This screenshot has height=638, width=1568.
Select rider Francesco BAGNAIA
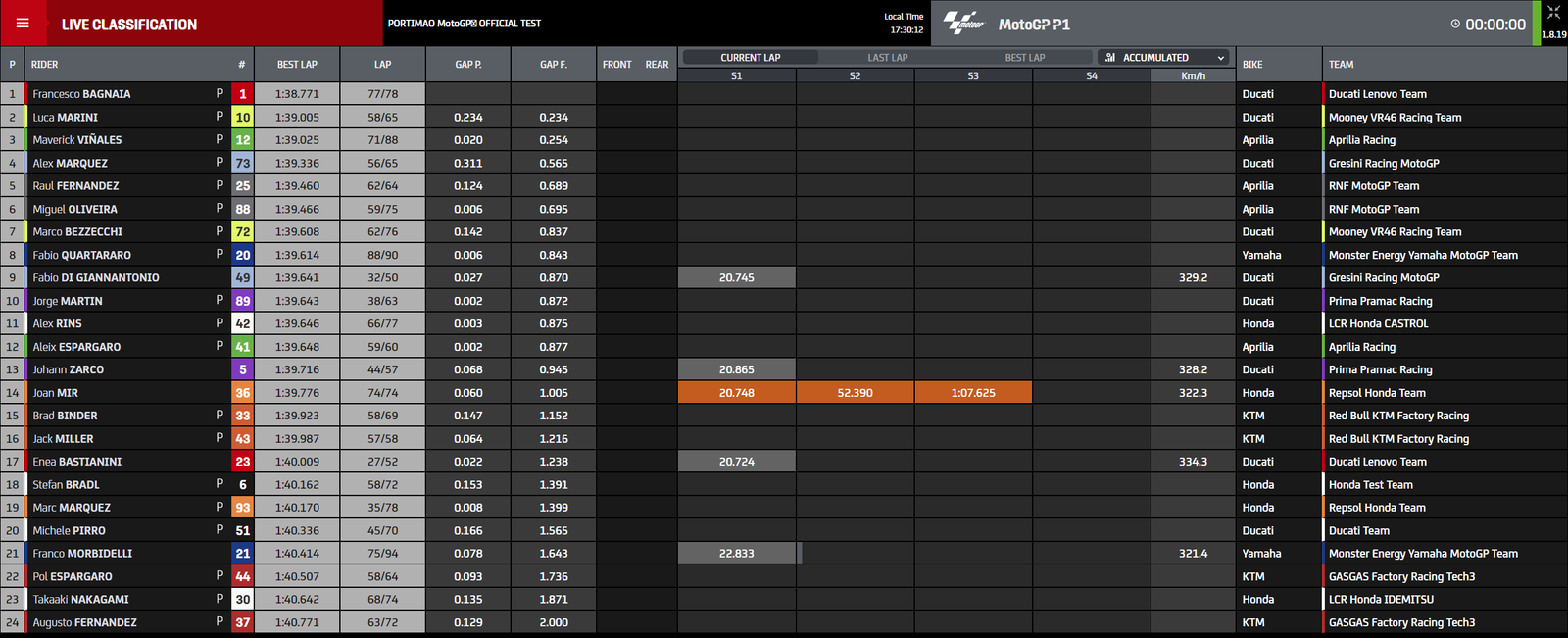(x=81, y=94)
